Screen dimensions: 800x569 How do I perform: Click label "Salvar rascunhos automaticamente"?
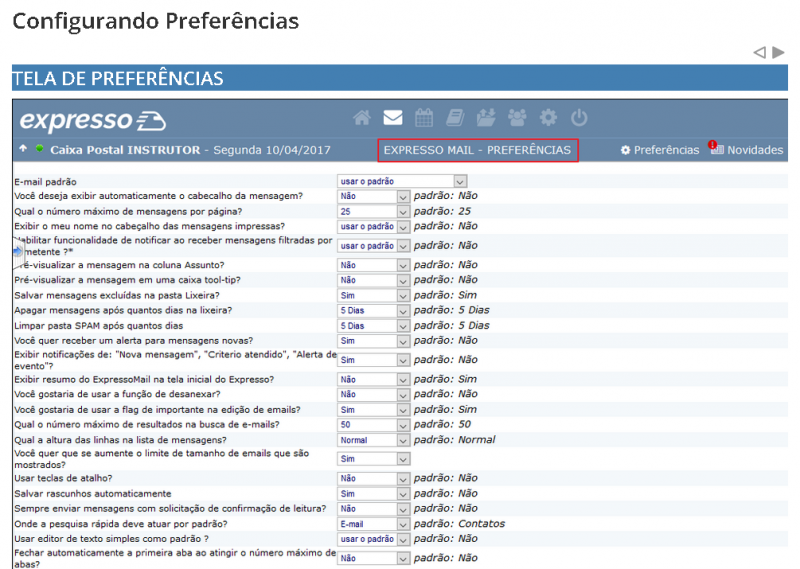93,493
